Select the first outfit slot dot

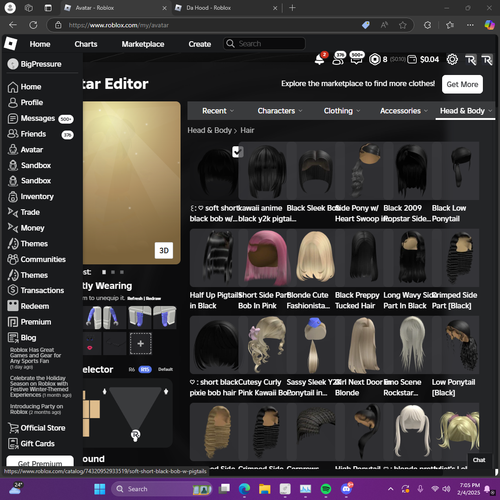(x=104, y=272)
